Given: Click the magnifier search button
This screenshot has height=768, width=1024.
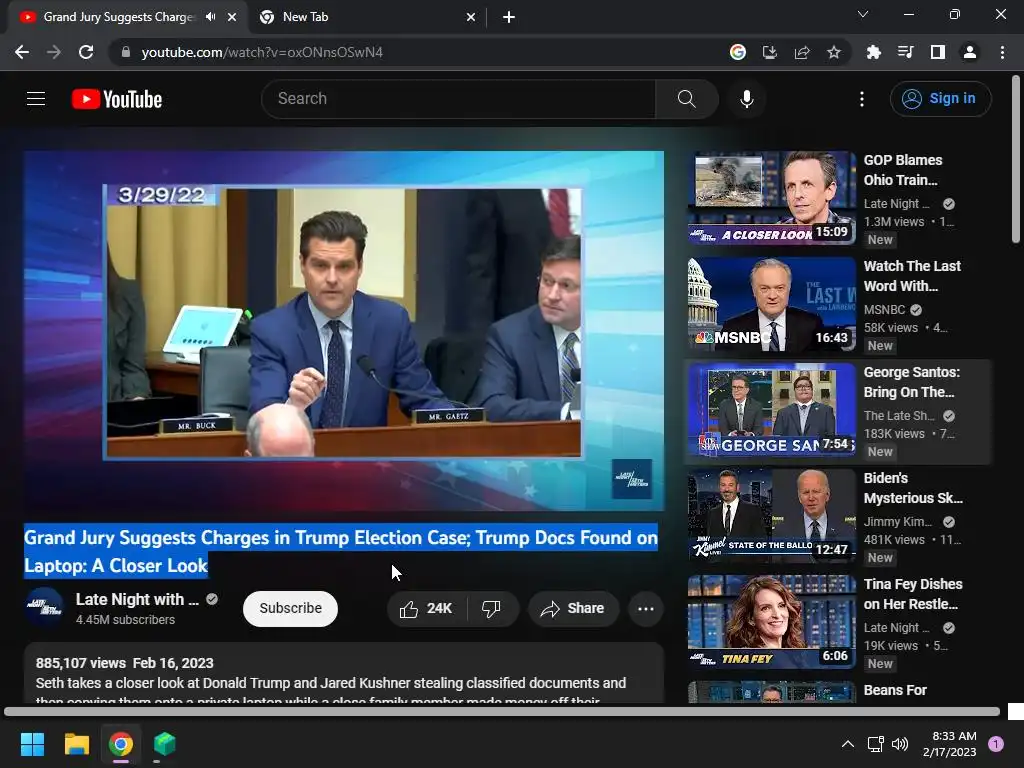Looking at the screenshot, I should [686, 99].
